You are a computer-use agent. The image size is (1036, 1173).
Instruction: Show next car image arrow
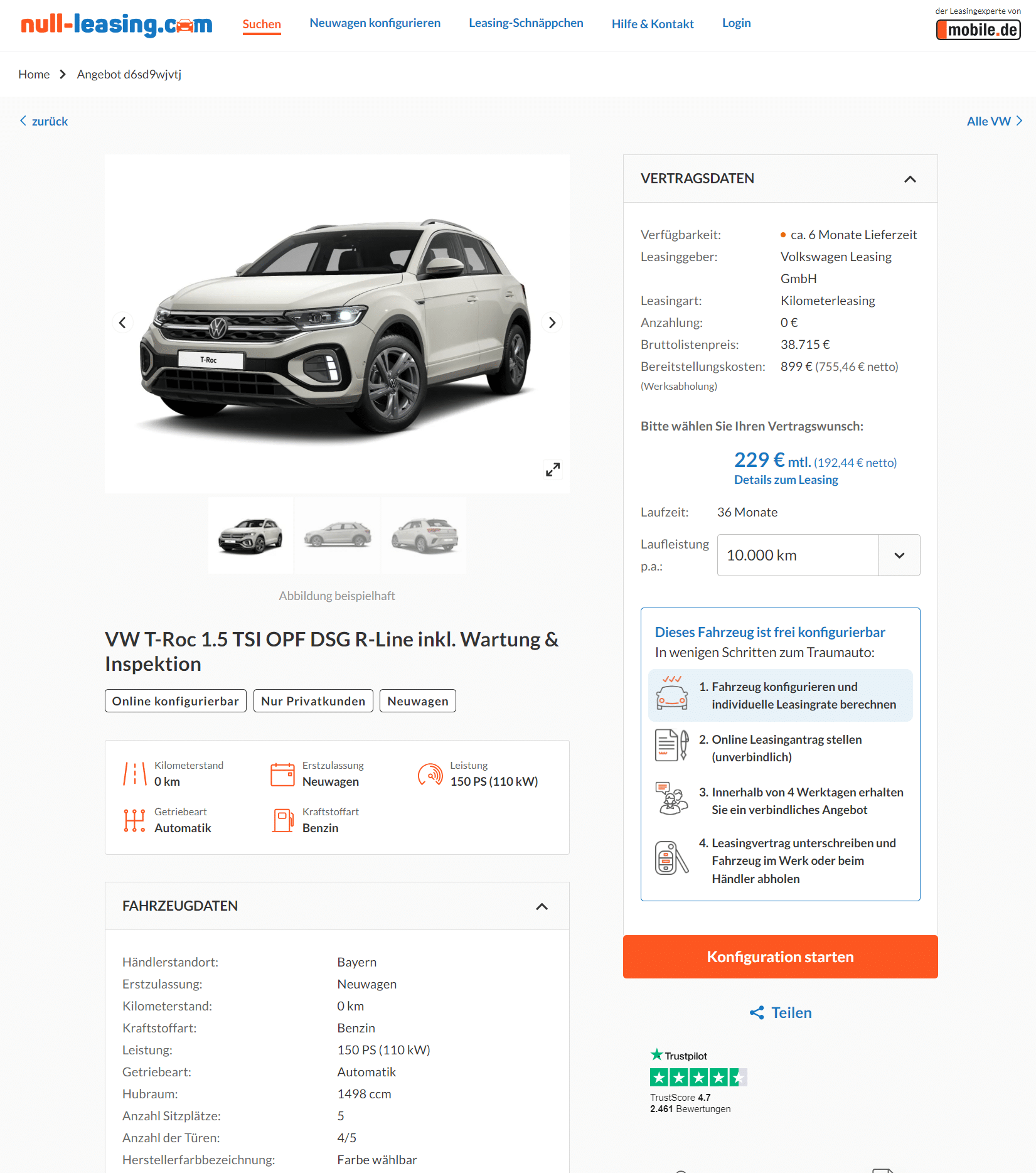552,323
